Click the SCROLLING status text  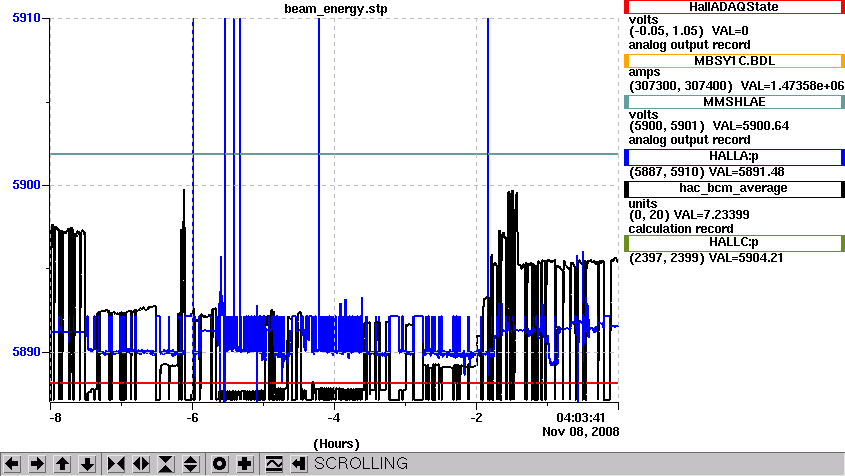coord(361,464)
